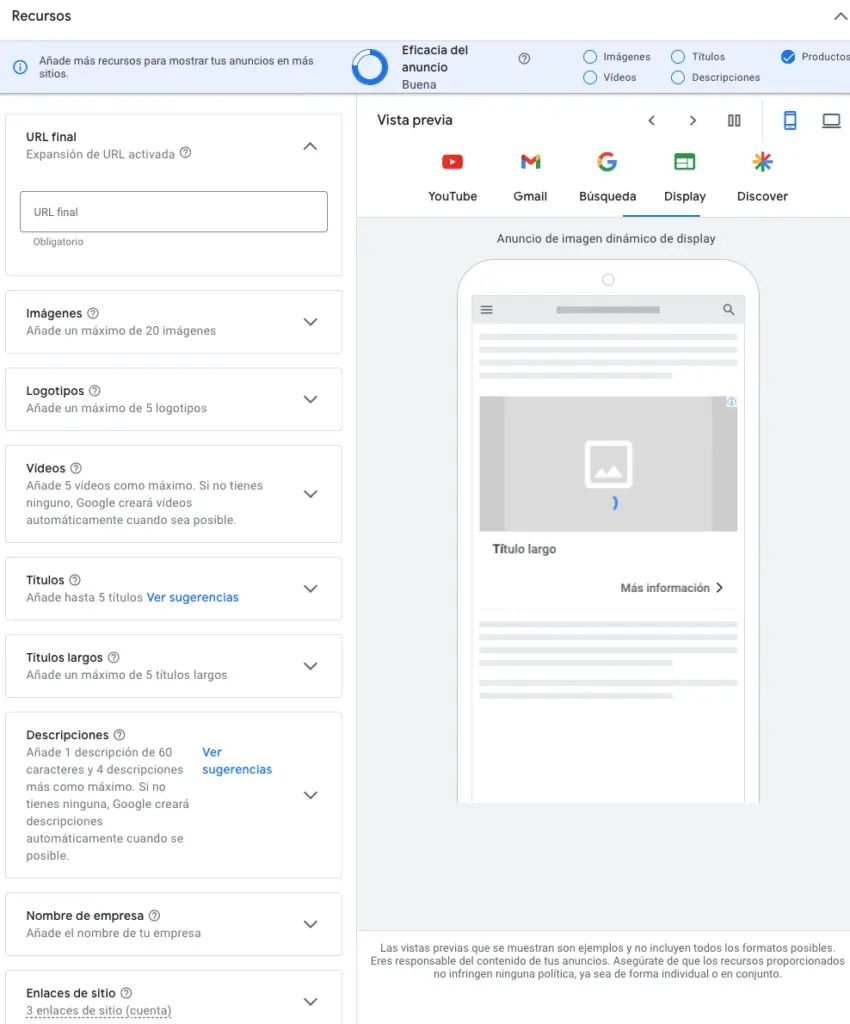The image size is (850, 1024).
Task: Click the split column view icon
Action: tap(734, 121)
